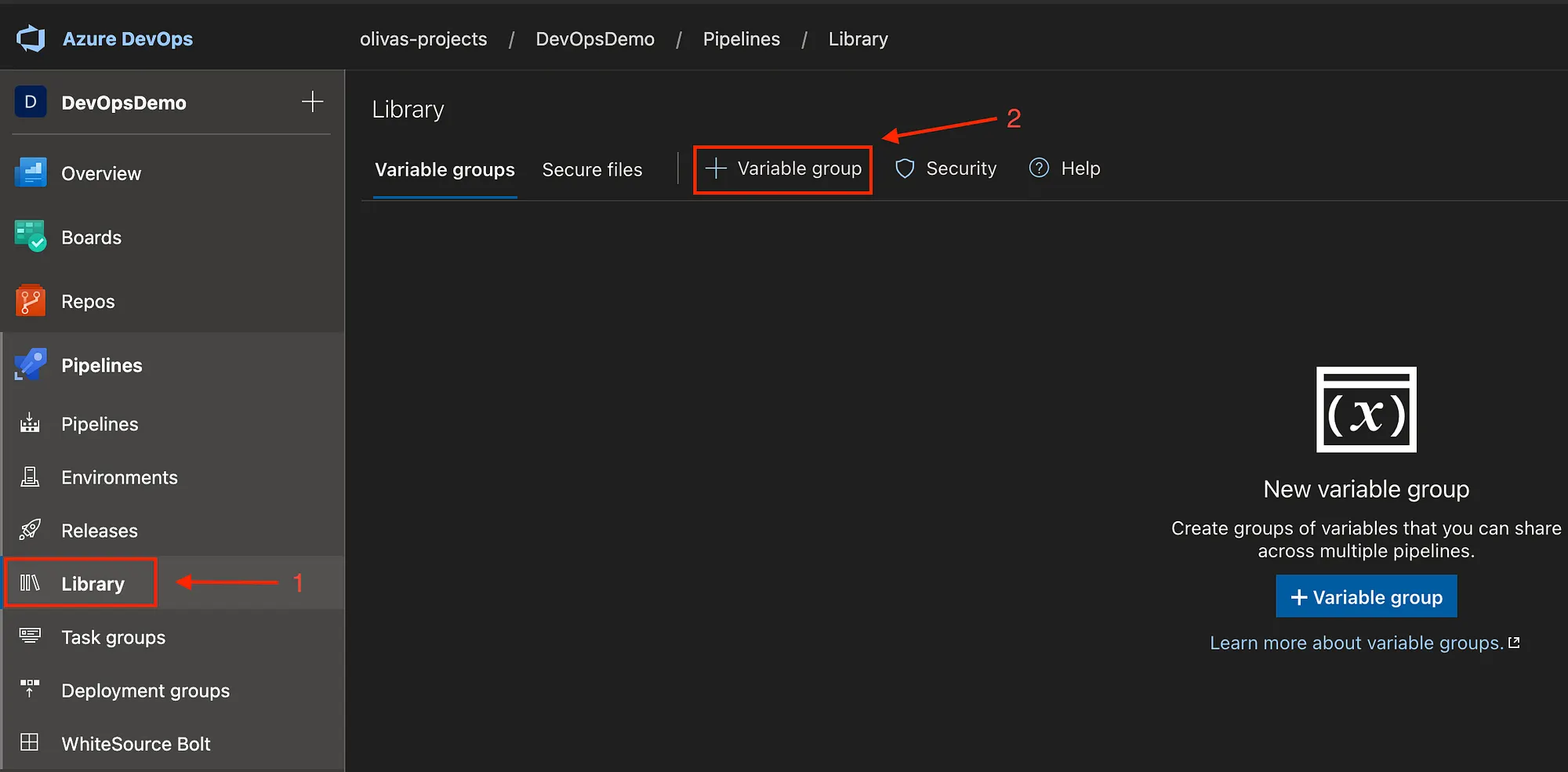Navigate to Repos in the sidebar
1568x772 pixels.
click(88, 302)
